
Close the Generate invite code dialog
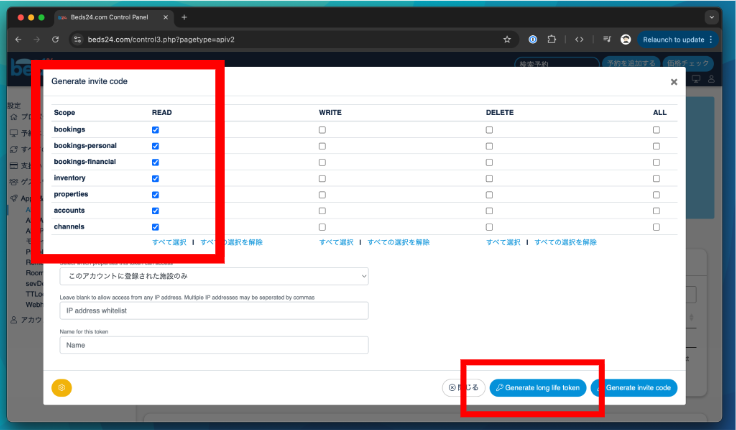click(673, 82)
